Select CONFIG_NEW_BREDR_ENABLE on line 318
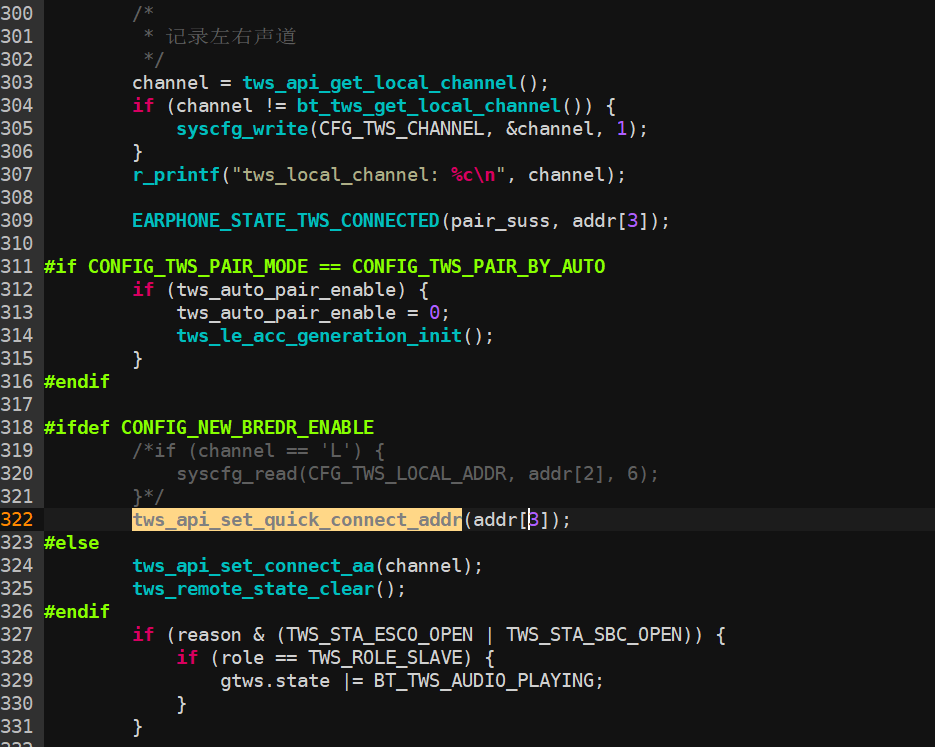The image size is (935, 747). (x=247, y=428)
